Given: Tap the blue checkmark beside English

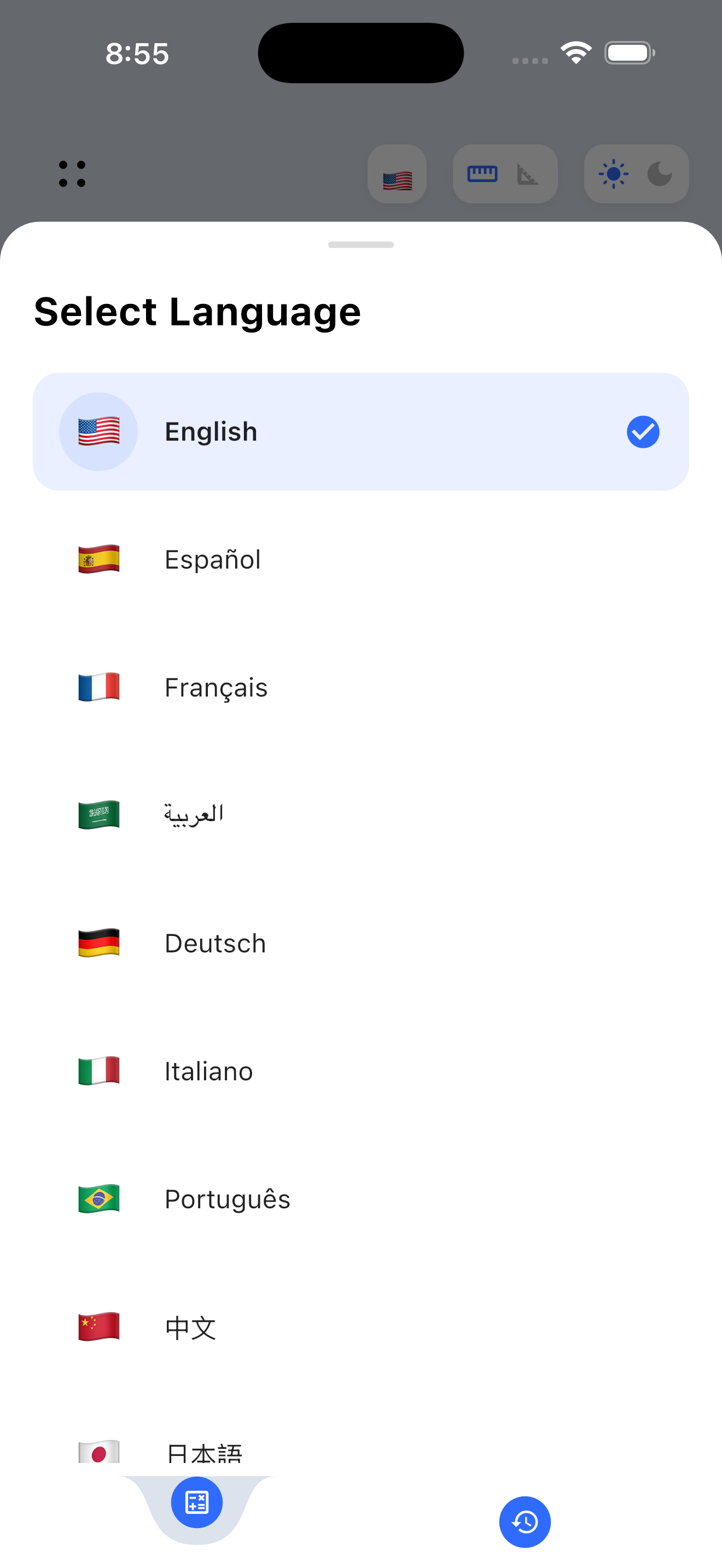Looking at the screenshot, I should pos(643,431).
